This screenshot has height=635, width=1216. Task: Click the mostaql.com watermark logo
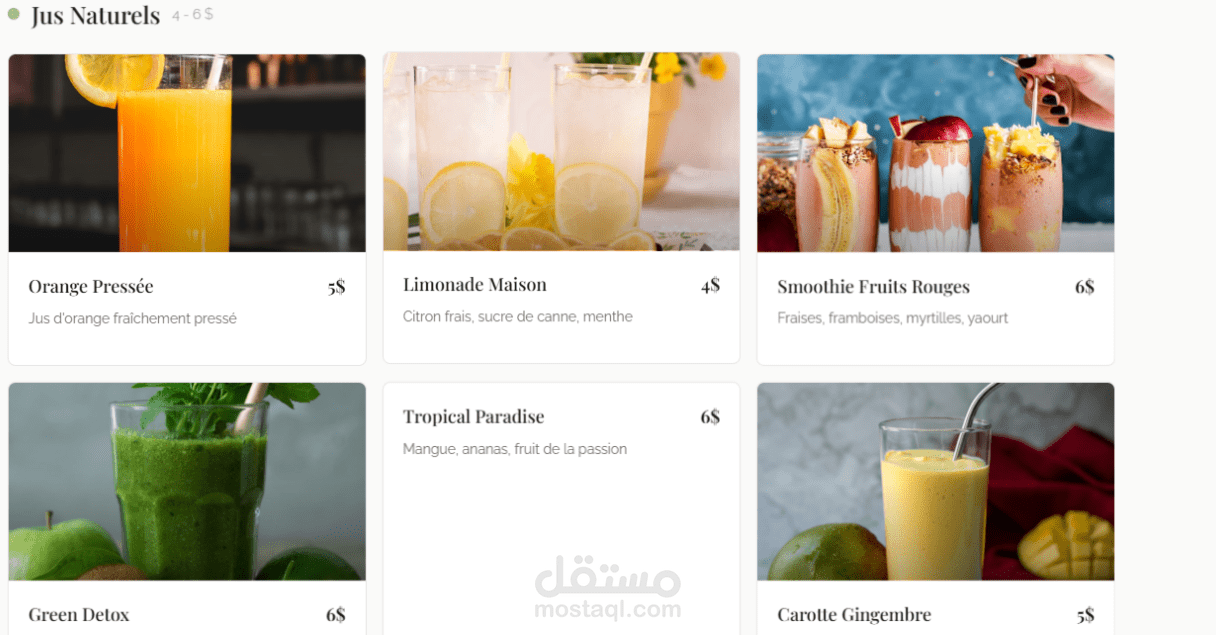point(607,588)
